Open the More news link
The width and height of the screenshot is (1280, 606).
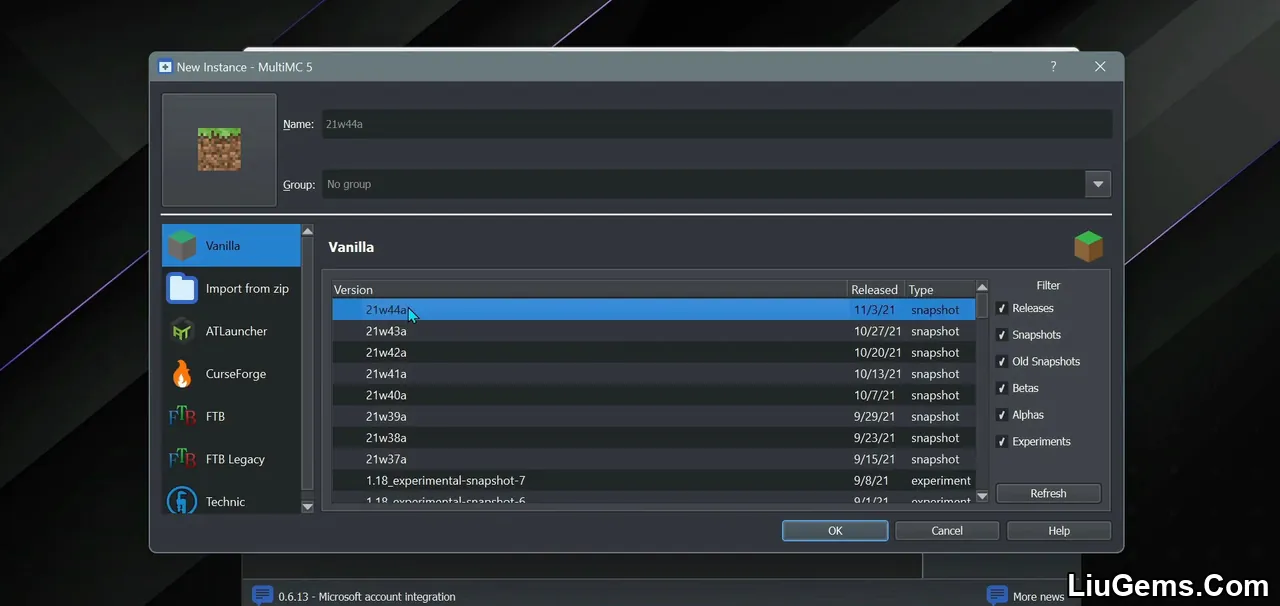pyautogui.click(x=1038, y=597)
